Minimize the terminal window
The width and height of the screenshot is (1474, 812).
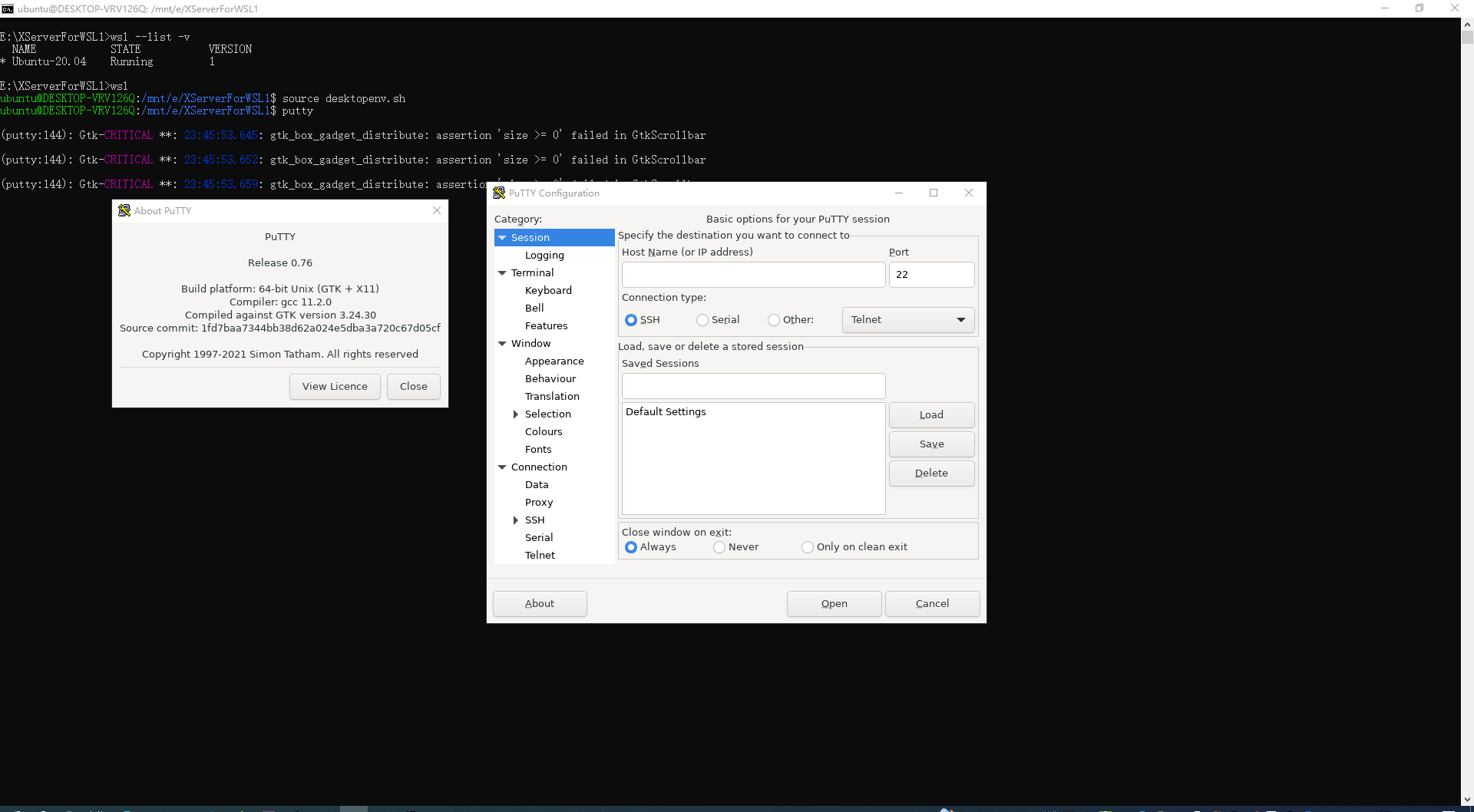click(x=1385, y=8)
